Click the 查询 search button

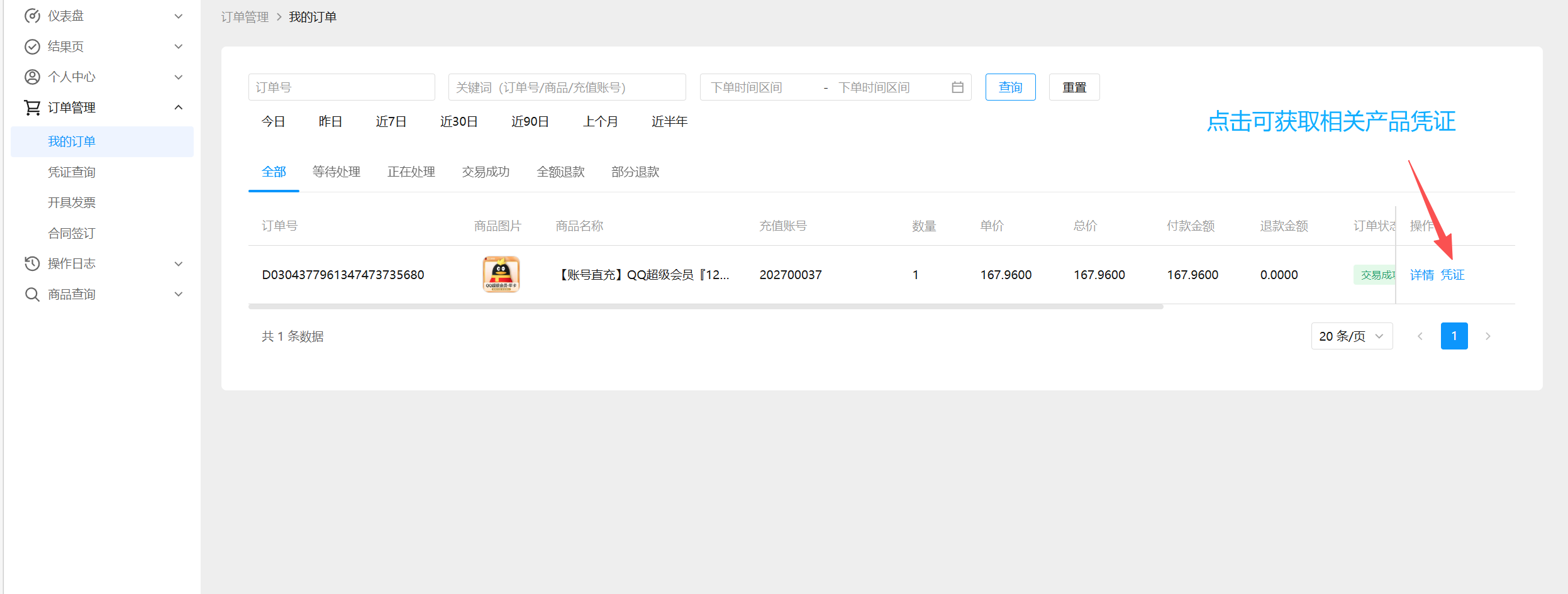click(x=1010, y=87)
